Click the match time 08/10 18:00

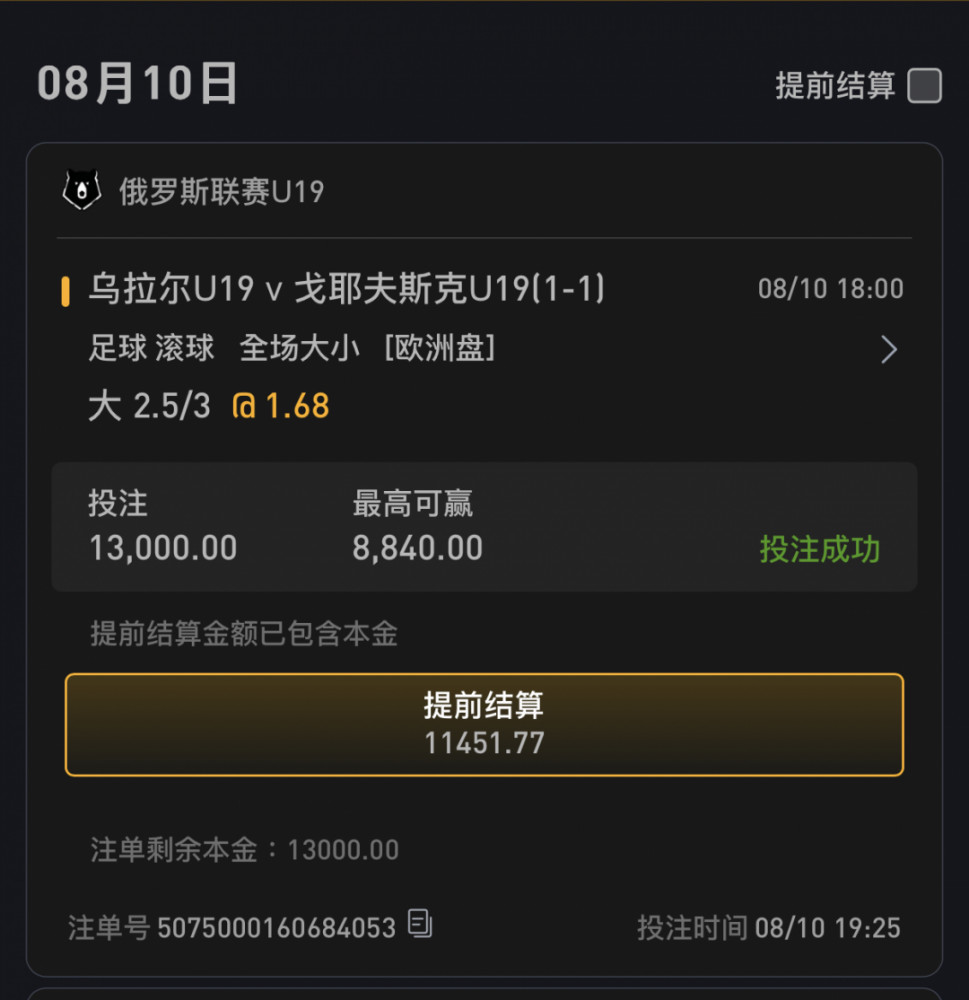click(831, 289)
